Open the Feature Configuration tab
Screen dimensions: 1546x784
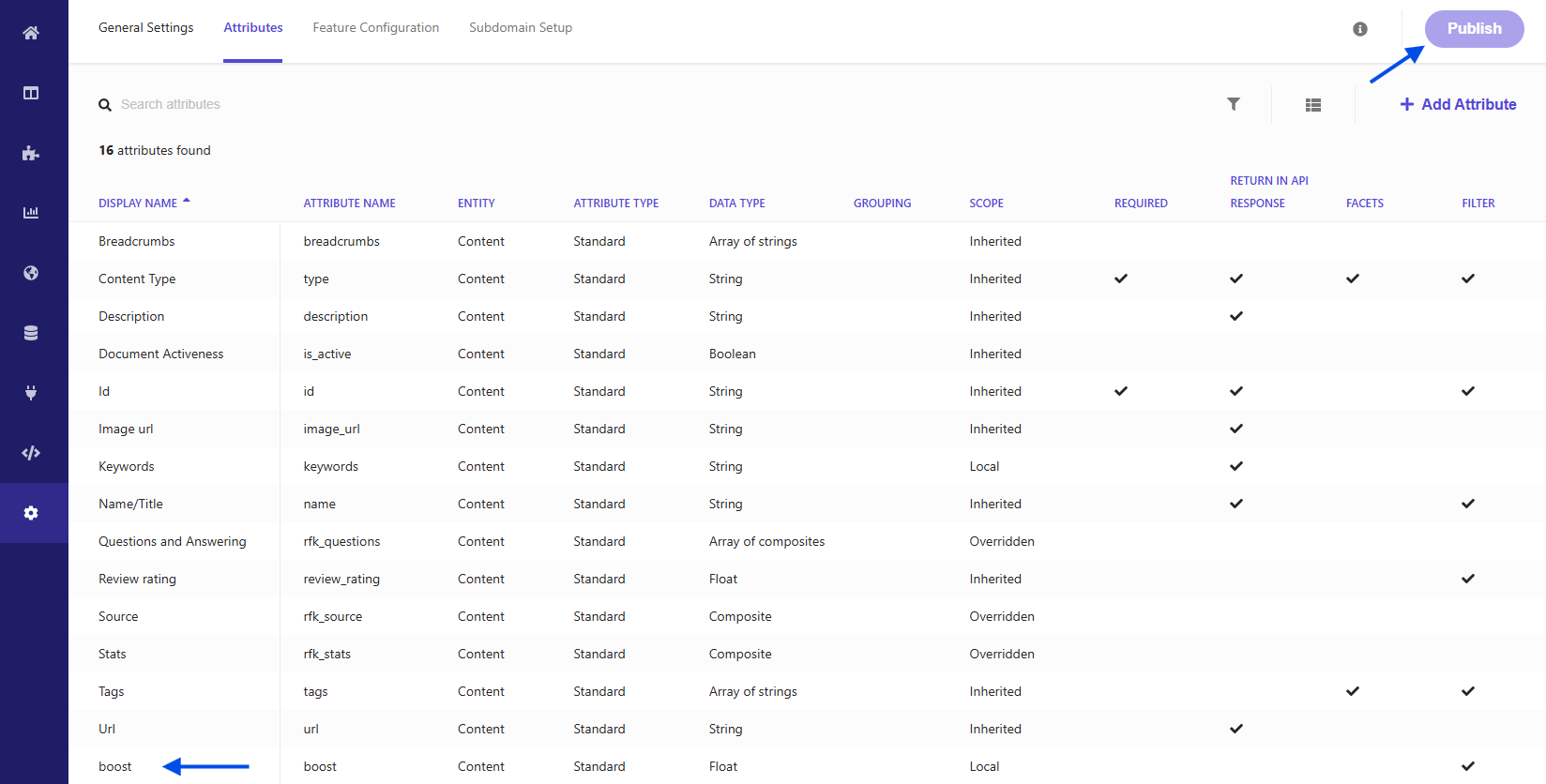[x=376, y=27]
